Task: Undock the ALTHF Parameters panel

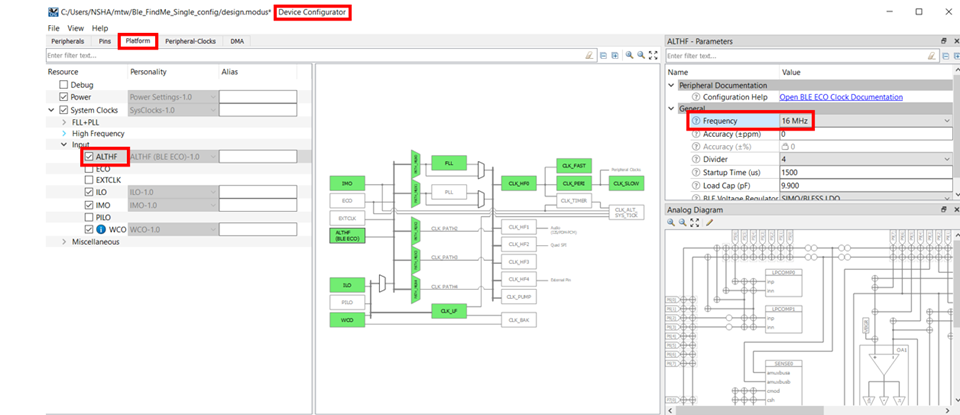Action: (943, 41)
